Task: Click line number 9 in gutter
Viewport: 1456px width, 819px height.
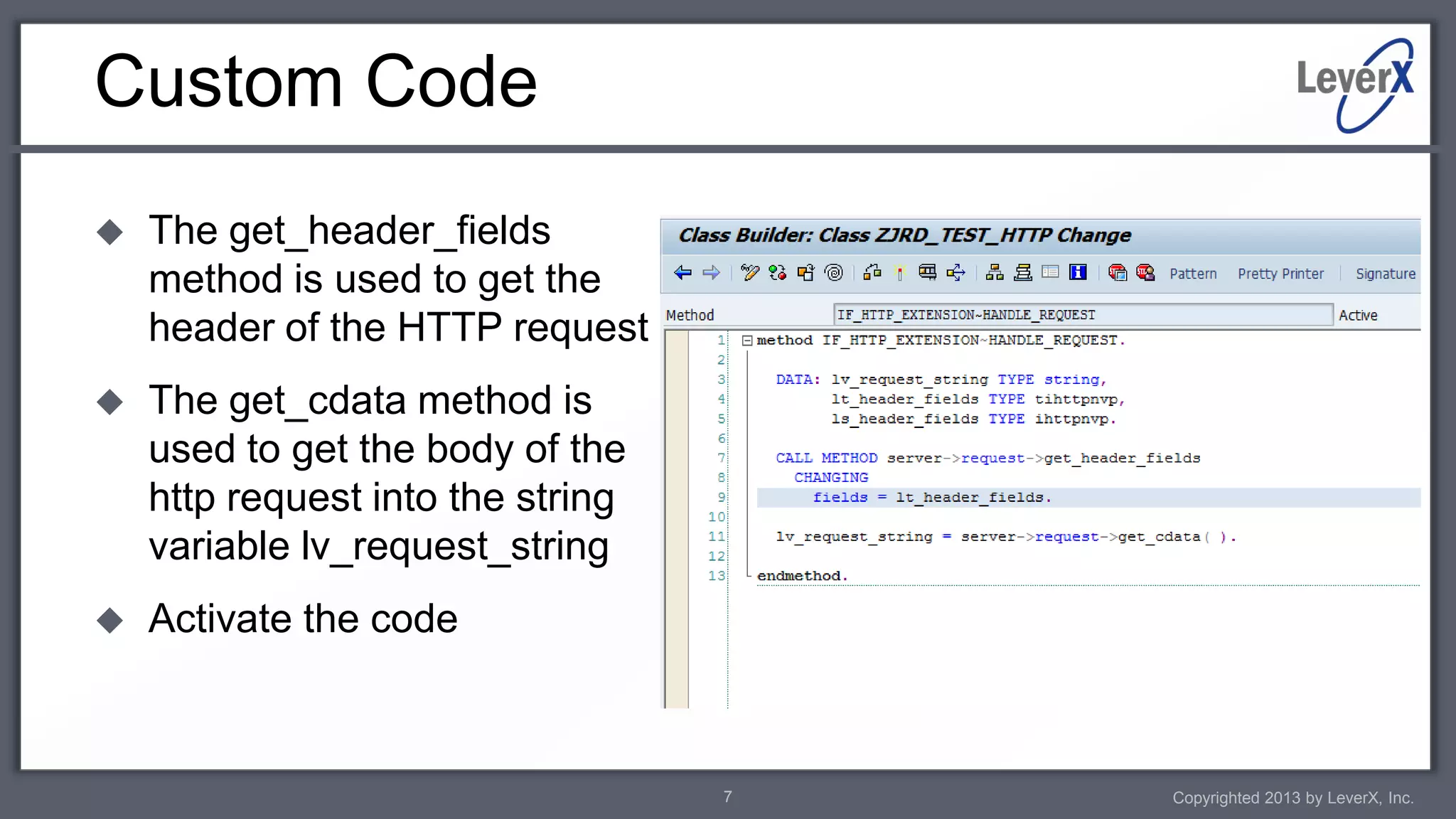Action: tap(721, 498)
